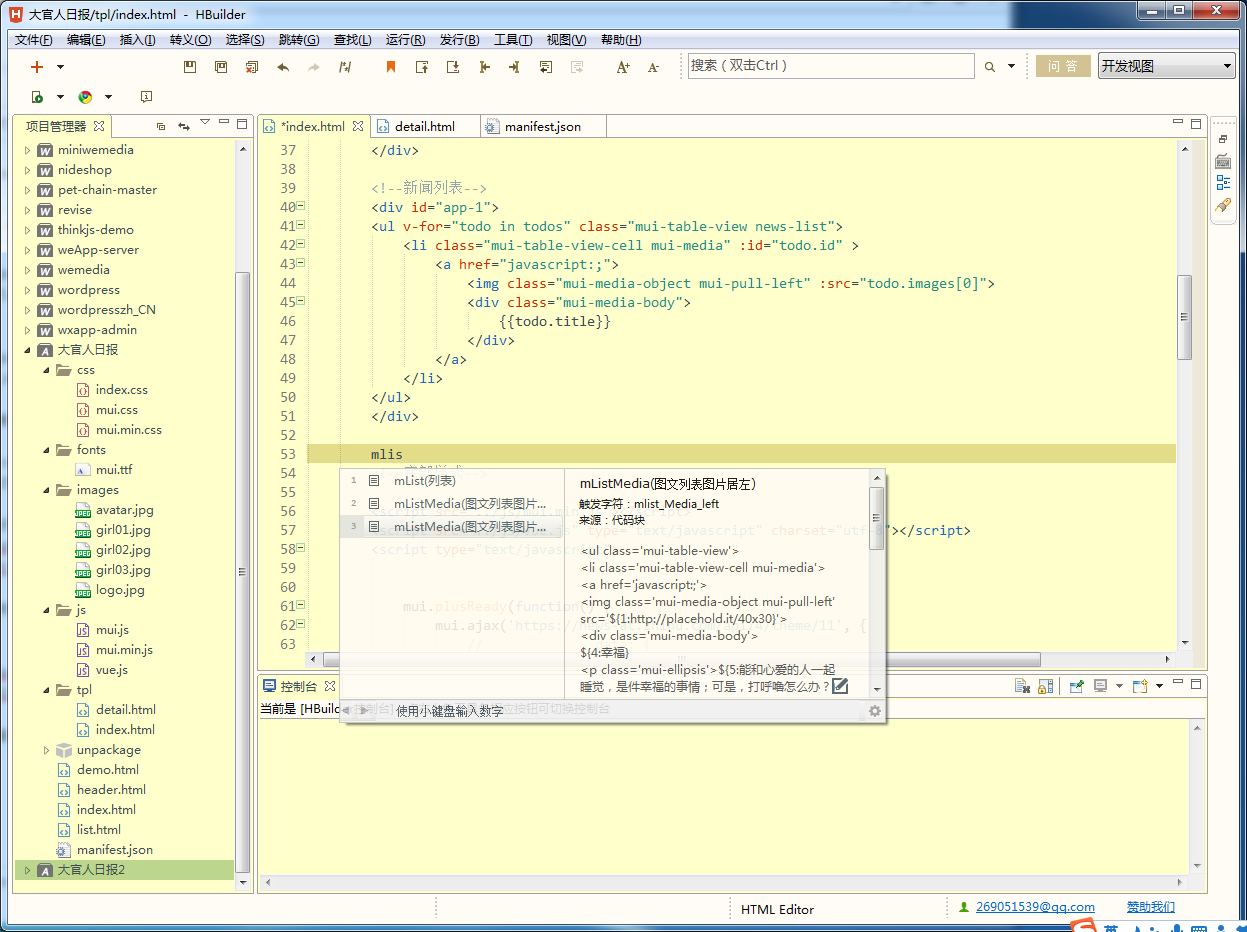The width and height of the screenshot is (1247, 932).
Task: Click the Save All toolbar icon
Action: [x=221, y=67]
